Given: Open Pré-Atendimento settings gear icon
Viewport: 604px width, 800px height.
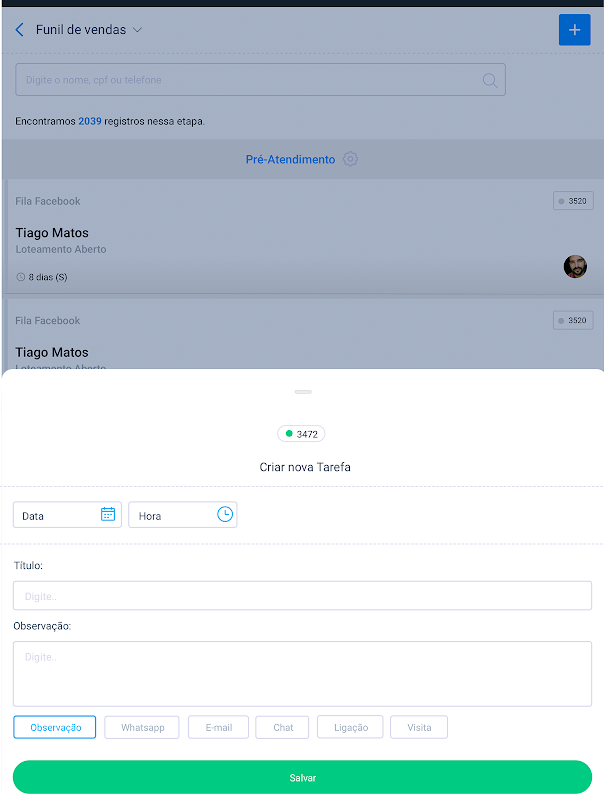Looking at the screenshot, I should [350, 159].
